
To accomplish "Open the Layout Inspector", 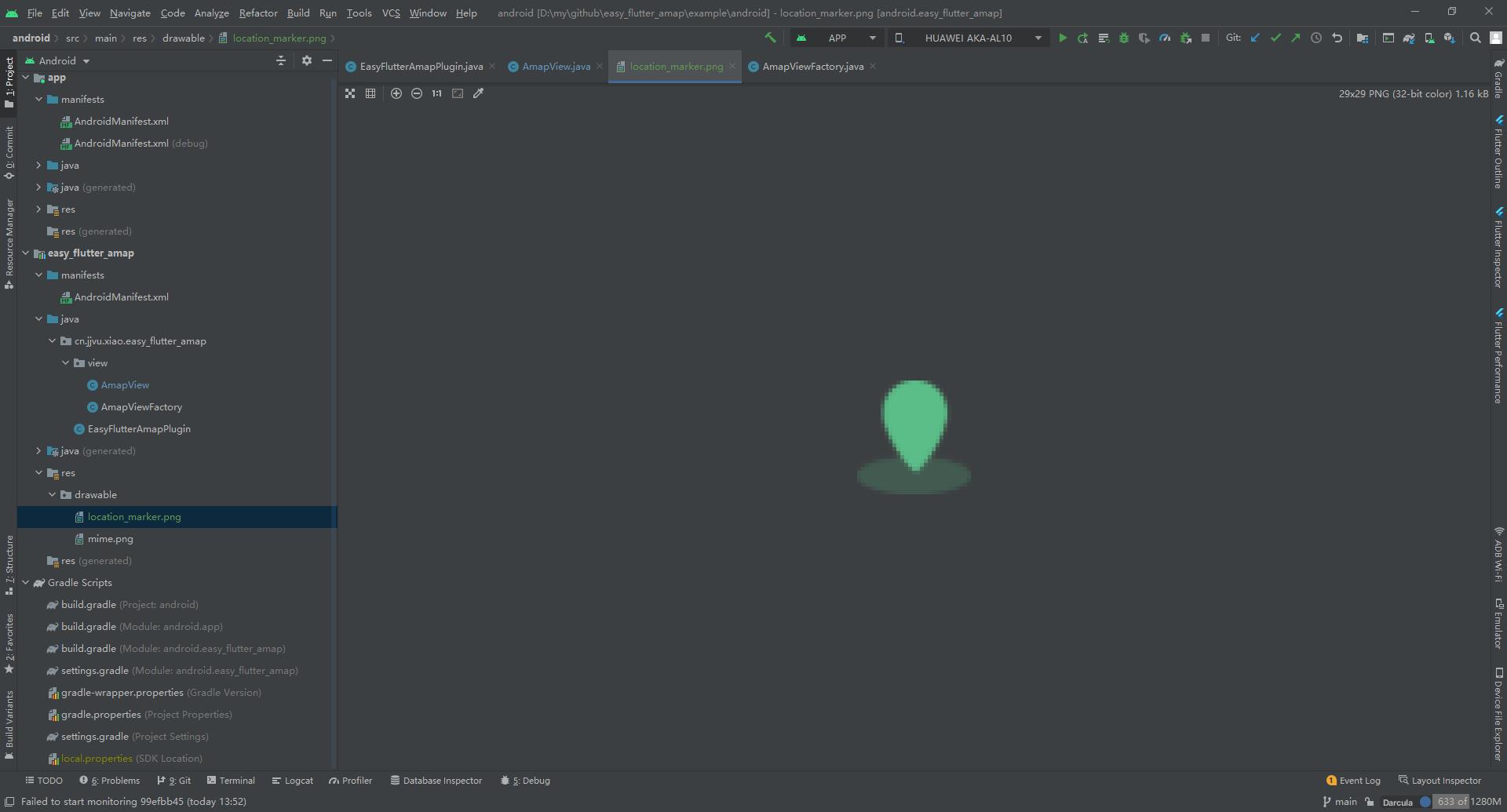I will coord(1439,781).
